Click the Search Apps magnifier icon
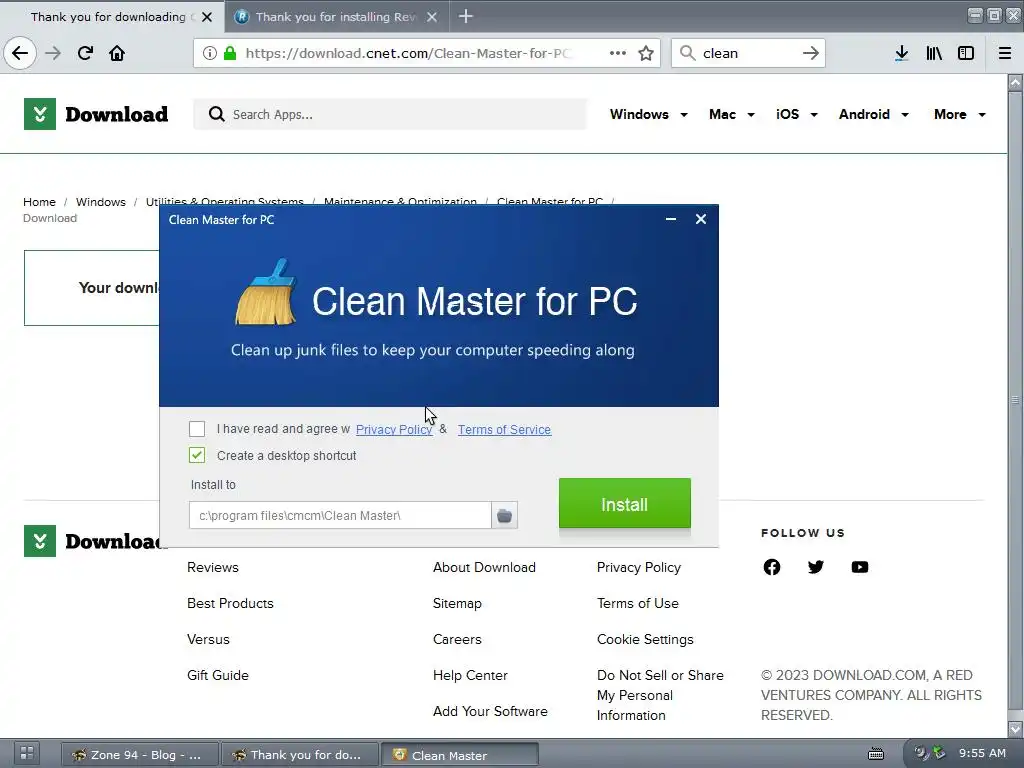1024x768 pixels. tap(216, 114)
